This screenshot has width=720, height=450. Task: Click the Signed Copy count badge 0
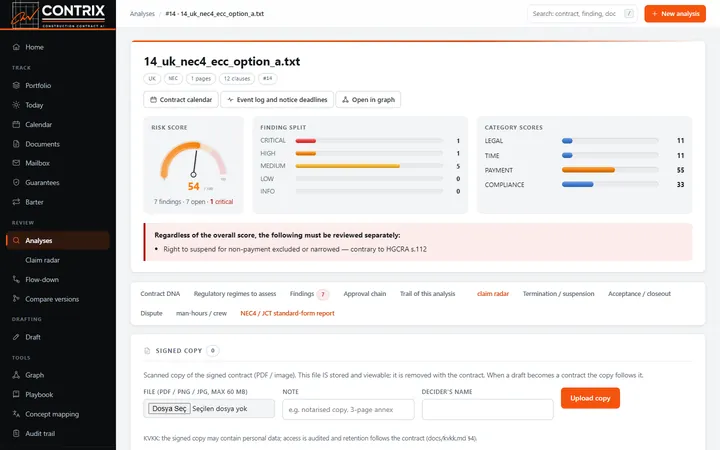click(x=213, y=351)
